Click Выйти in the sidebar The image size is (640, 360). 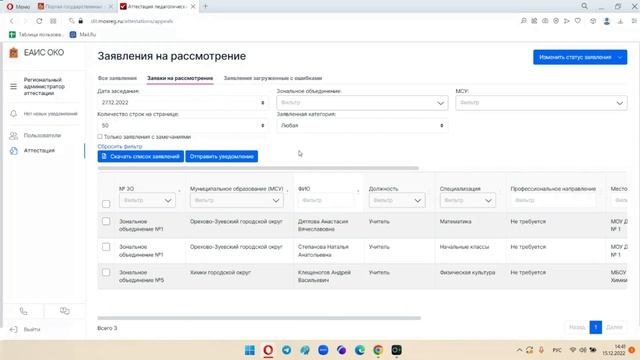coord(32,329)
